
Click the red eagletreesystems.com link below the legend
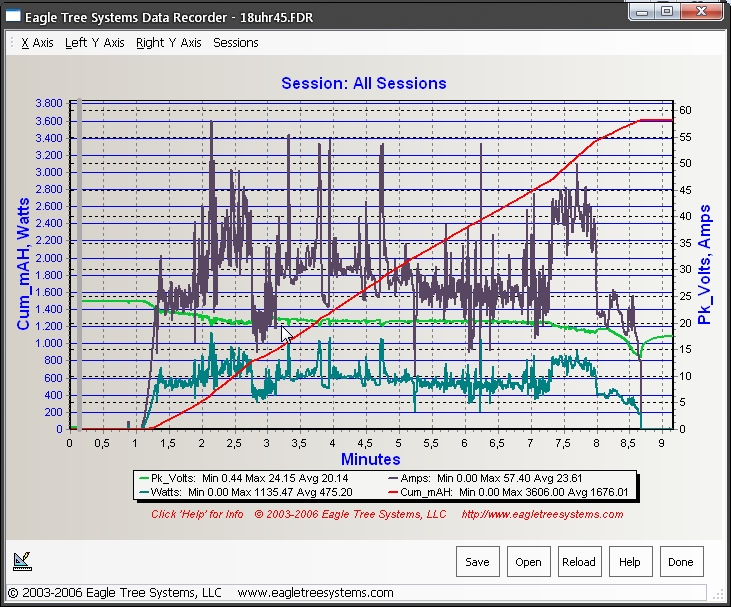[x=542, y=515]
